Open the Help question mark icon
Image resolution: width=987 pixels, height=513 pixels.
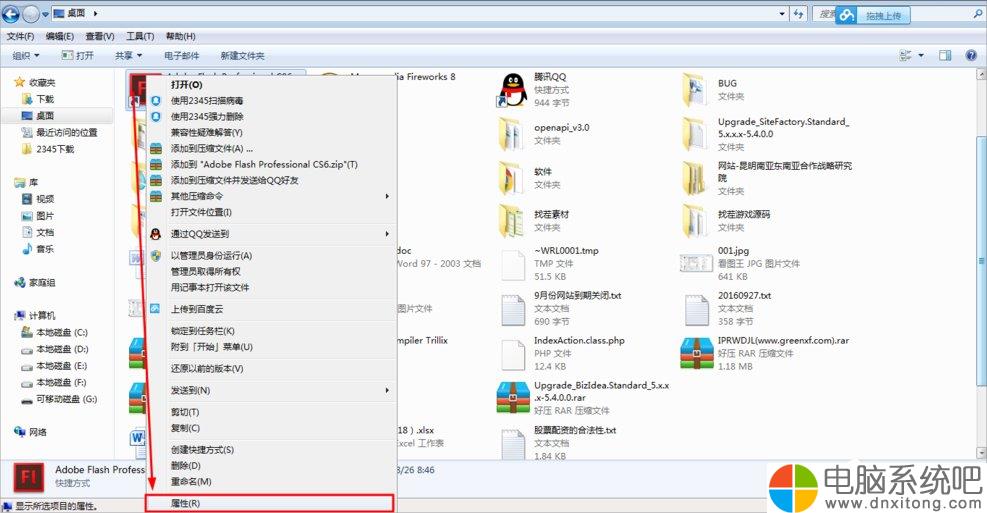971,55
